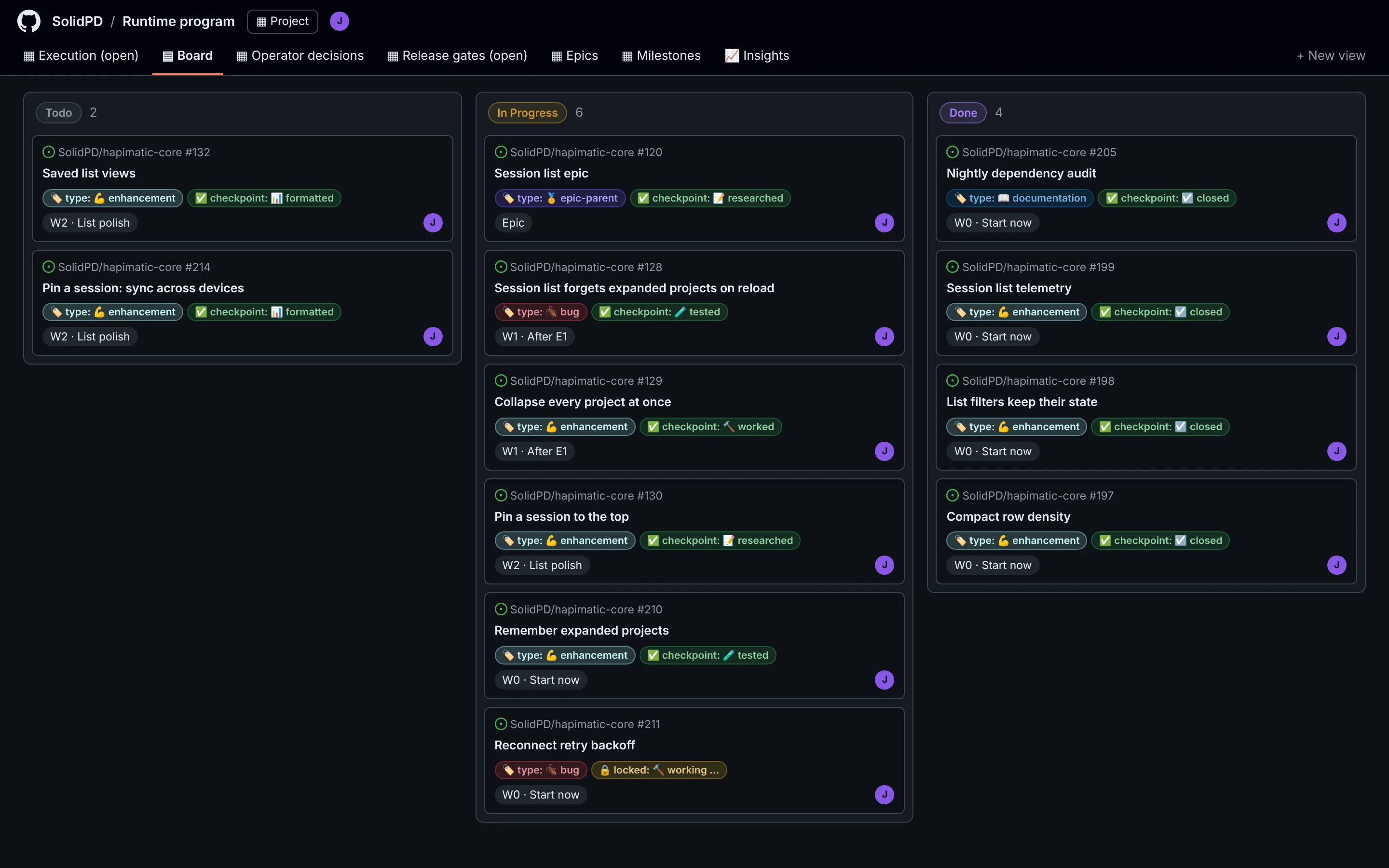The image size is (1389, 868).
Task: Open Session list forgets expanded projects issue
Action: click(634, 288)
